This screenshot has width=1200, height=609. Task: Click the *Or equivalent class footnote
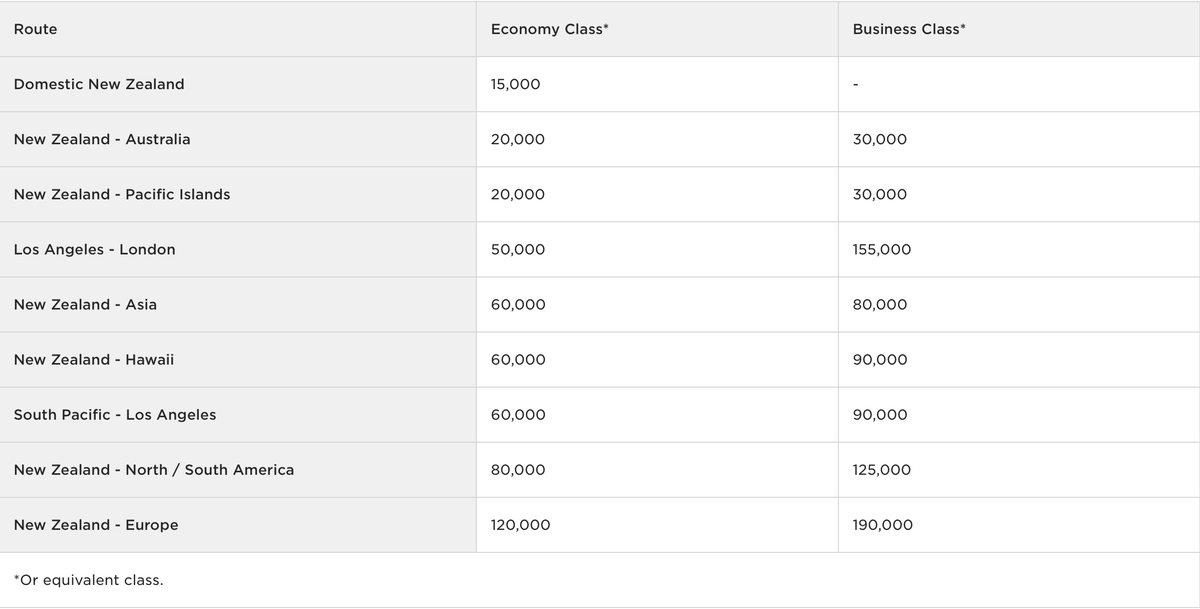[x=89, y=580]
